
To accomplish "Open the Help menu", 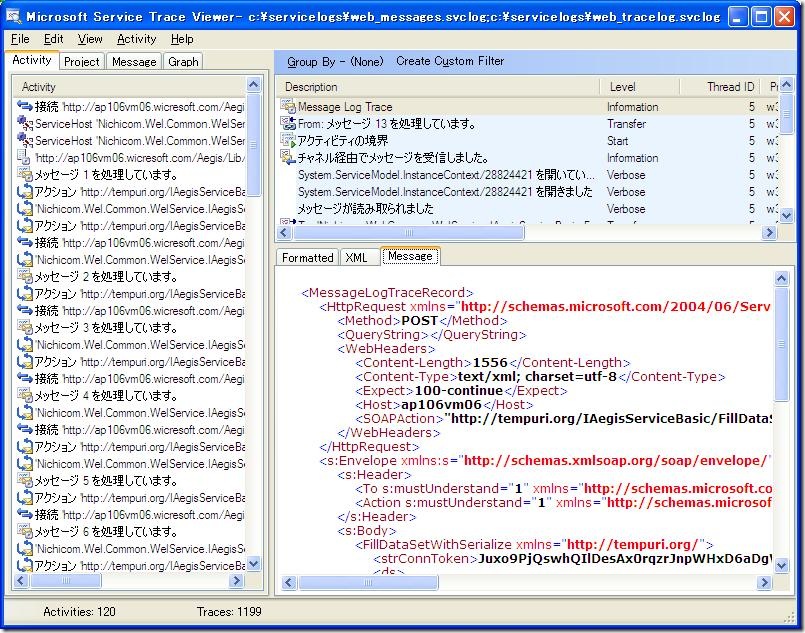I will pyautogui.click(x=182, y=39).
